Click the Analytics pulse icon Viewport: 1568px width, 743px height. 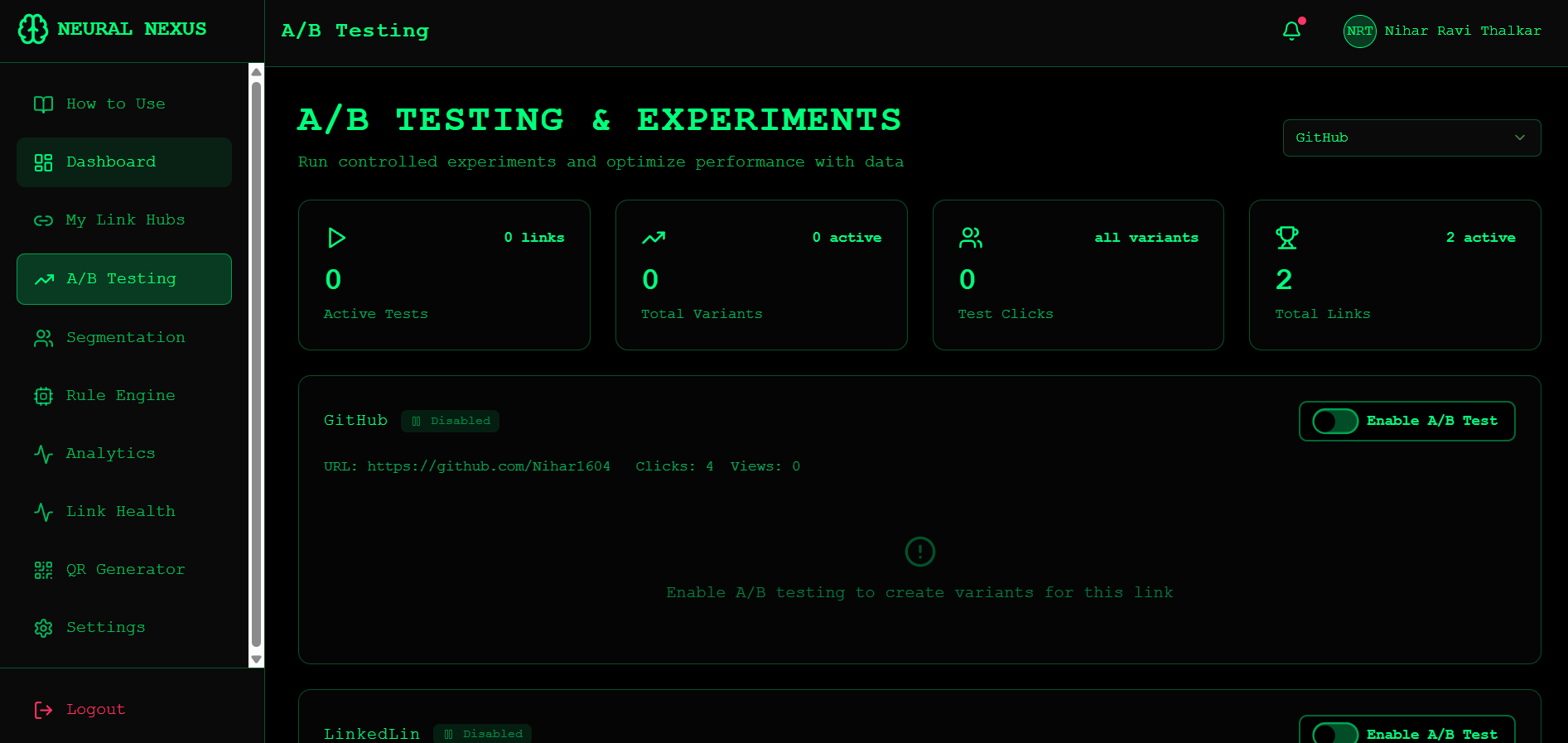pyautogui.click(x=43, y=454)
